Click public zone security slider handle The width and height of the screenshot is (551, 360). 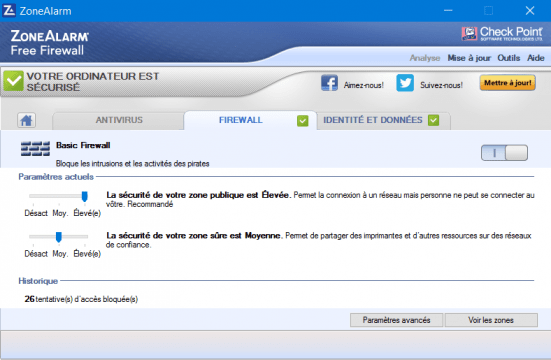coord(84,196)
